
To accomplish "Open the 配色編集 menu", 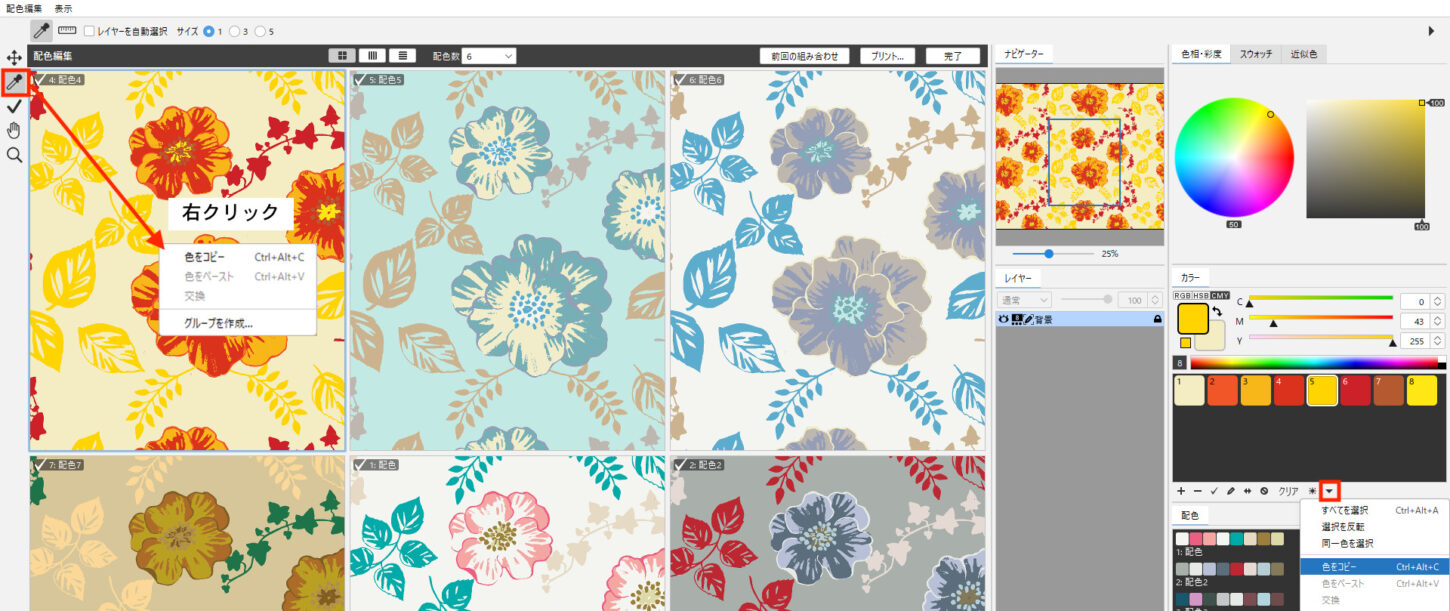I will (24, 7).
